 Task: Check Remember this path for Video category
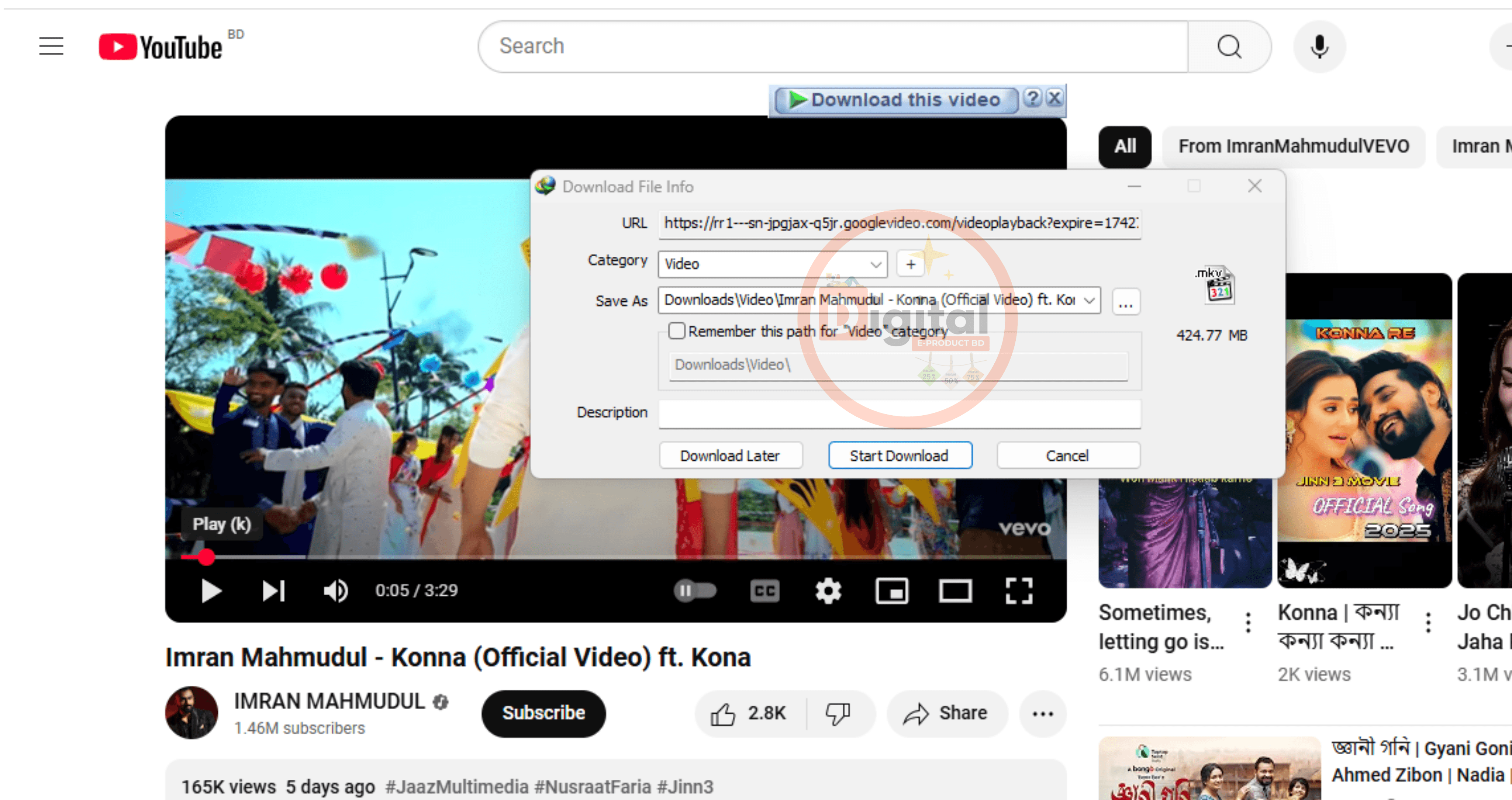(x=677, y=331)
